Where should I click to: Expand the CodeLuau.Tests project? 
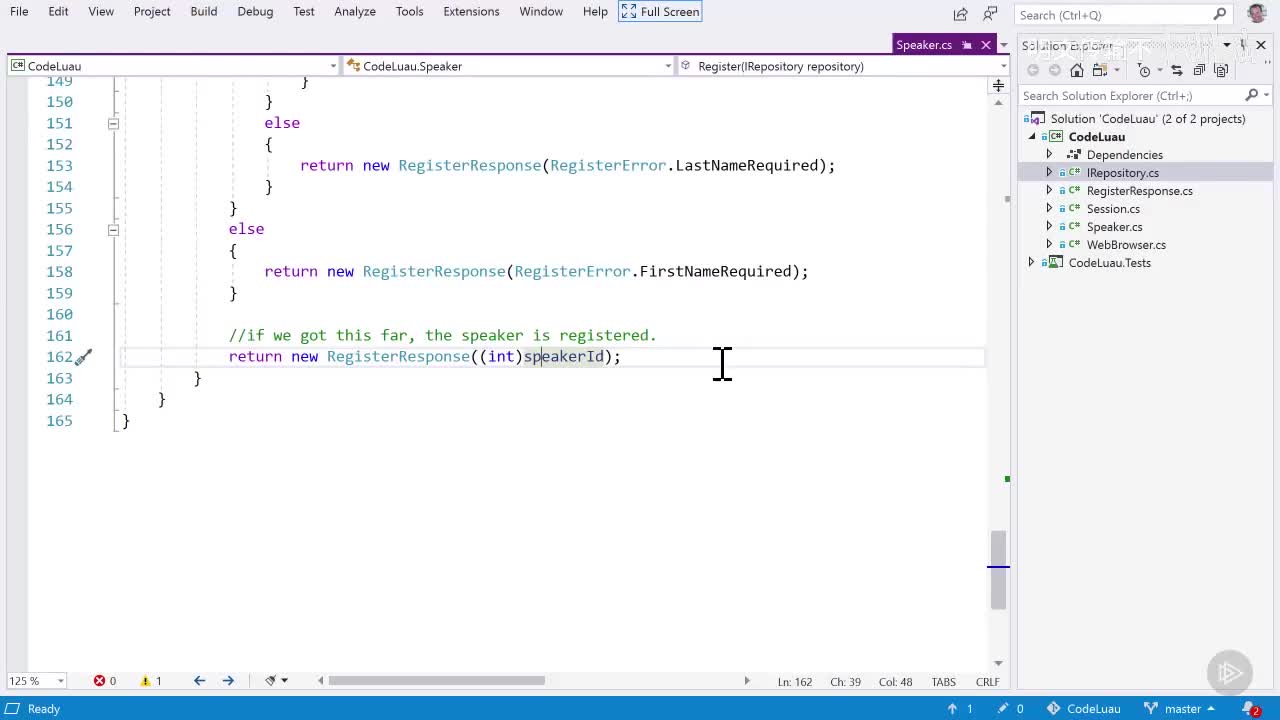coord(1031,263)
